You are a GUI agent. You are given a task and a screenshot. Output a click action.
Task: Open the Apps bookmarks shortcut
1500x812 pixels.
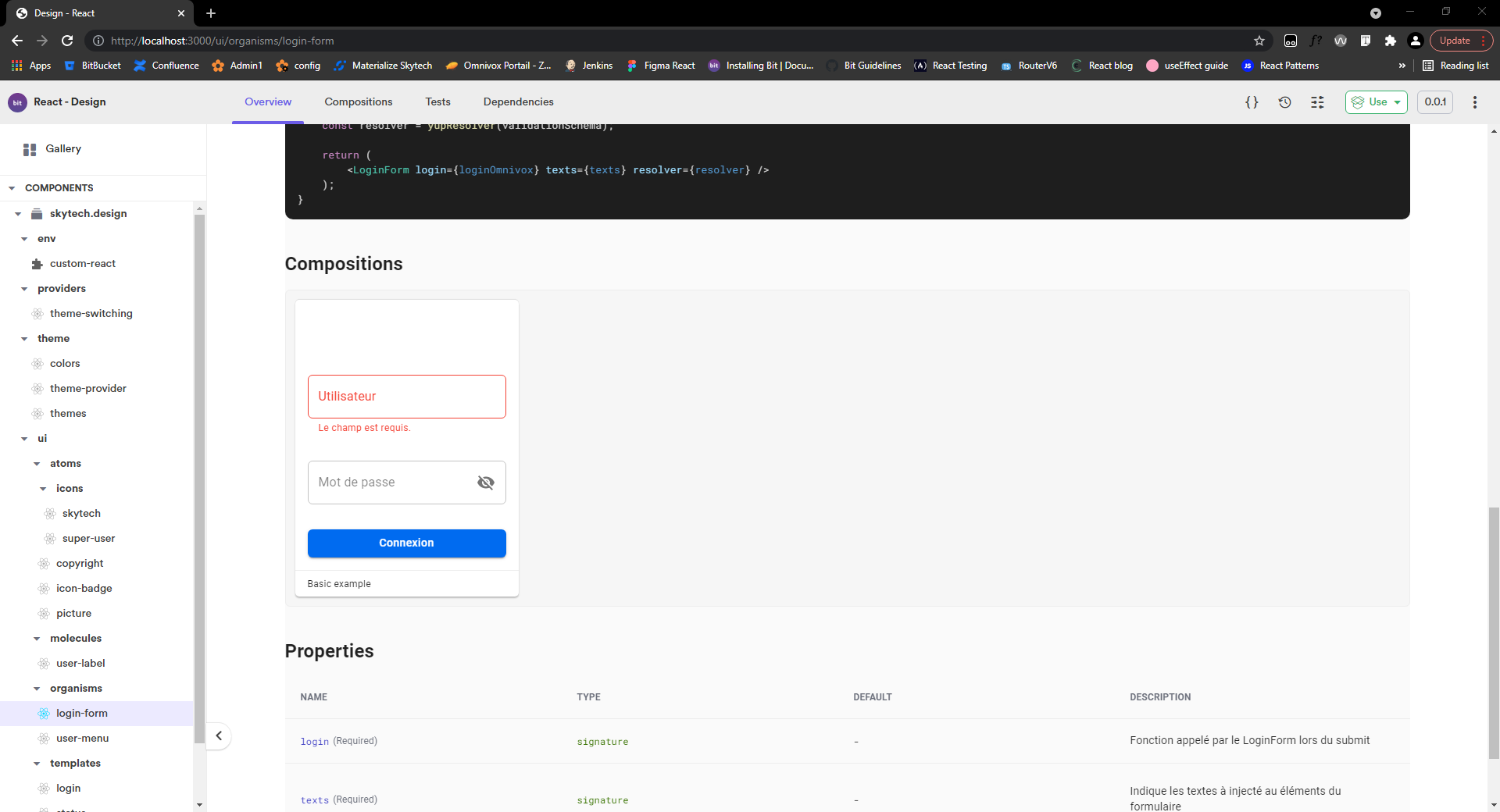tap(32, 66)
